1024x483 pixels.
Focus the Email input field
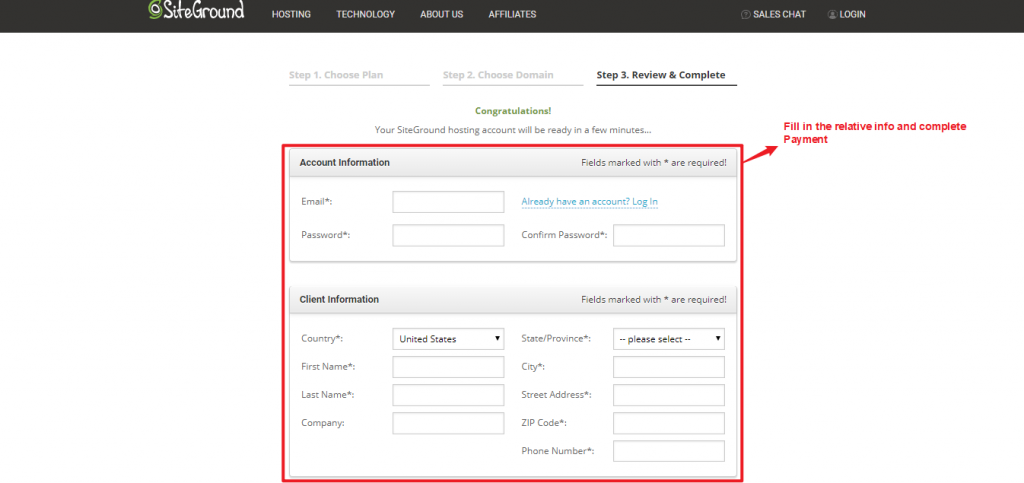tap(448, 202)
